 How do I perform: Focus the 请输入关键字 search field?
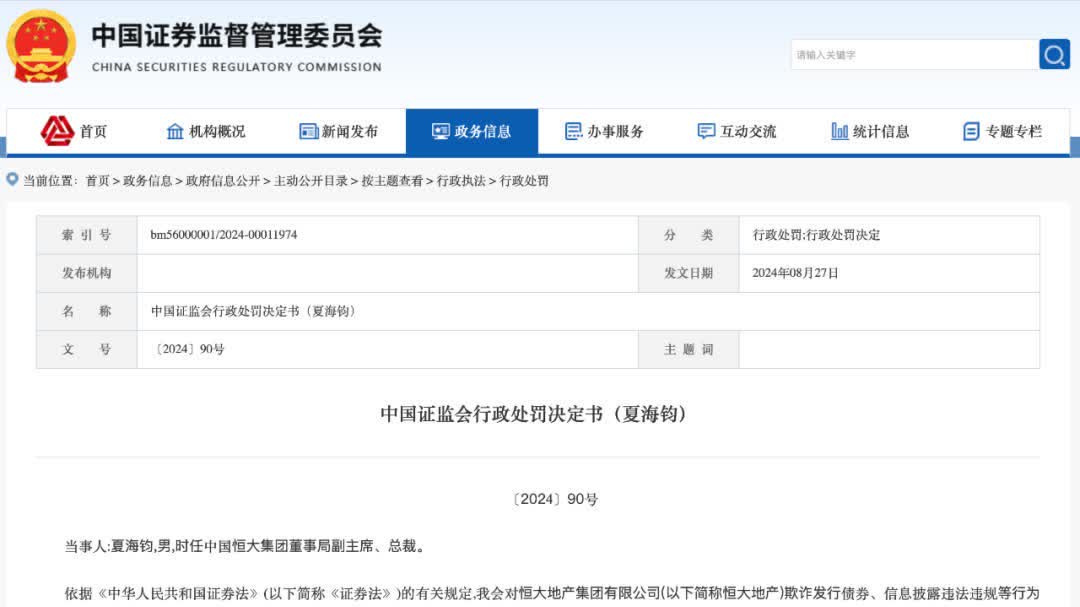point(912,55)
